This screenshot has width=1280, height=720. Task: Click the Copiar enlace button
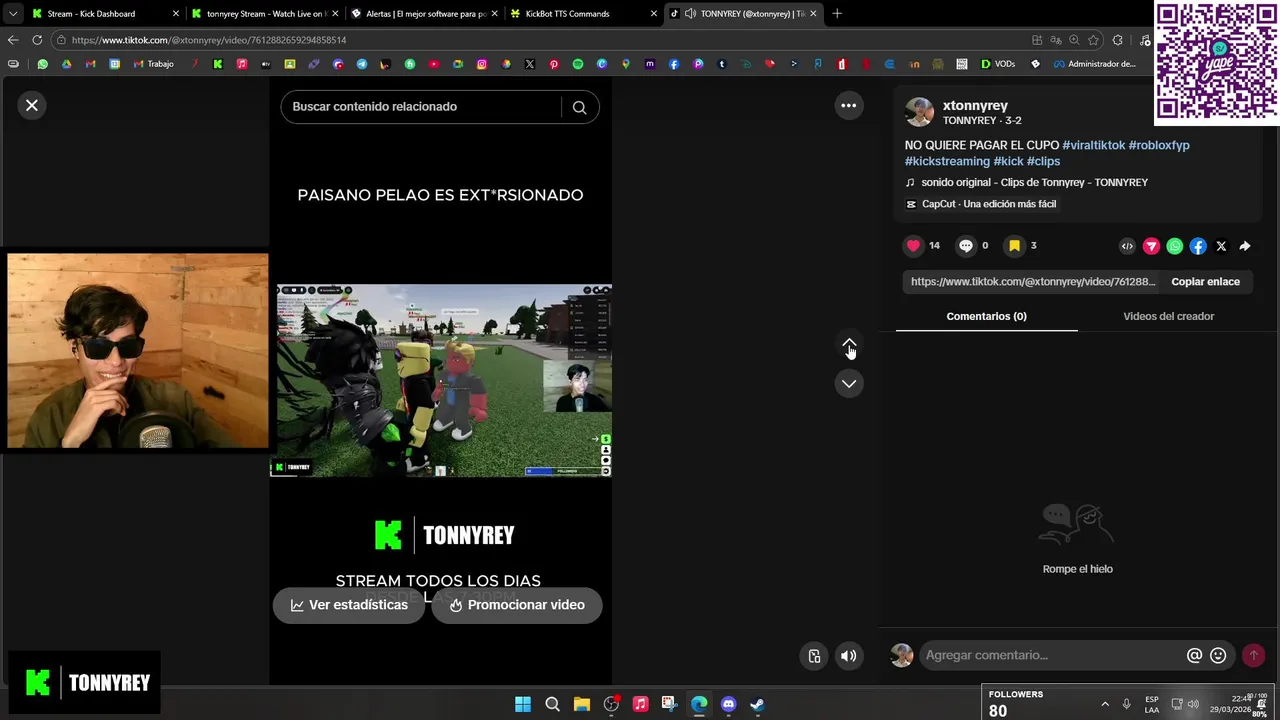1205,282
